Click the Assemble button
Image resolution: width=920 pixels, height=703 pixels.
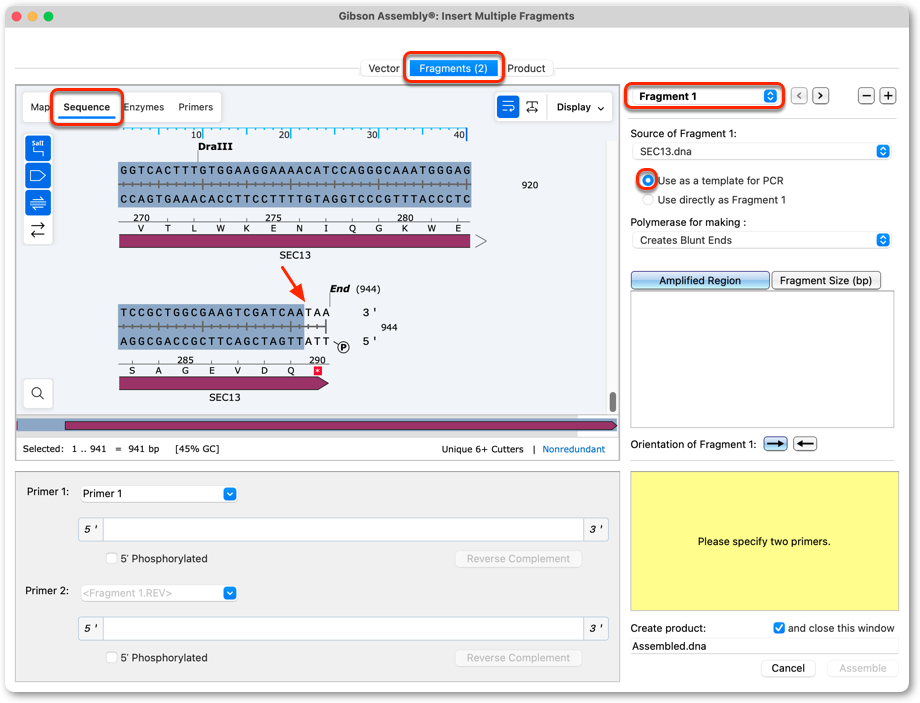pos(862,668)
